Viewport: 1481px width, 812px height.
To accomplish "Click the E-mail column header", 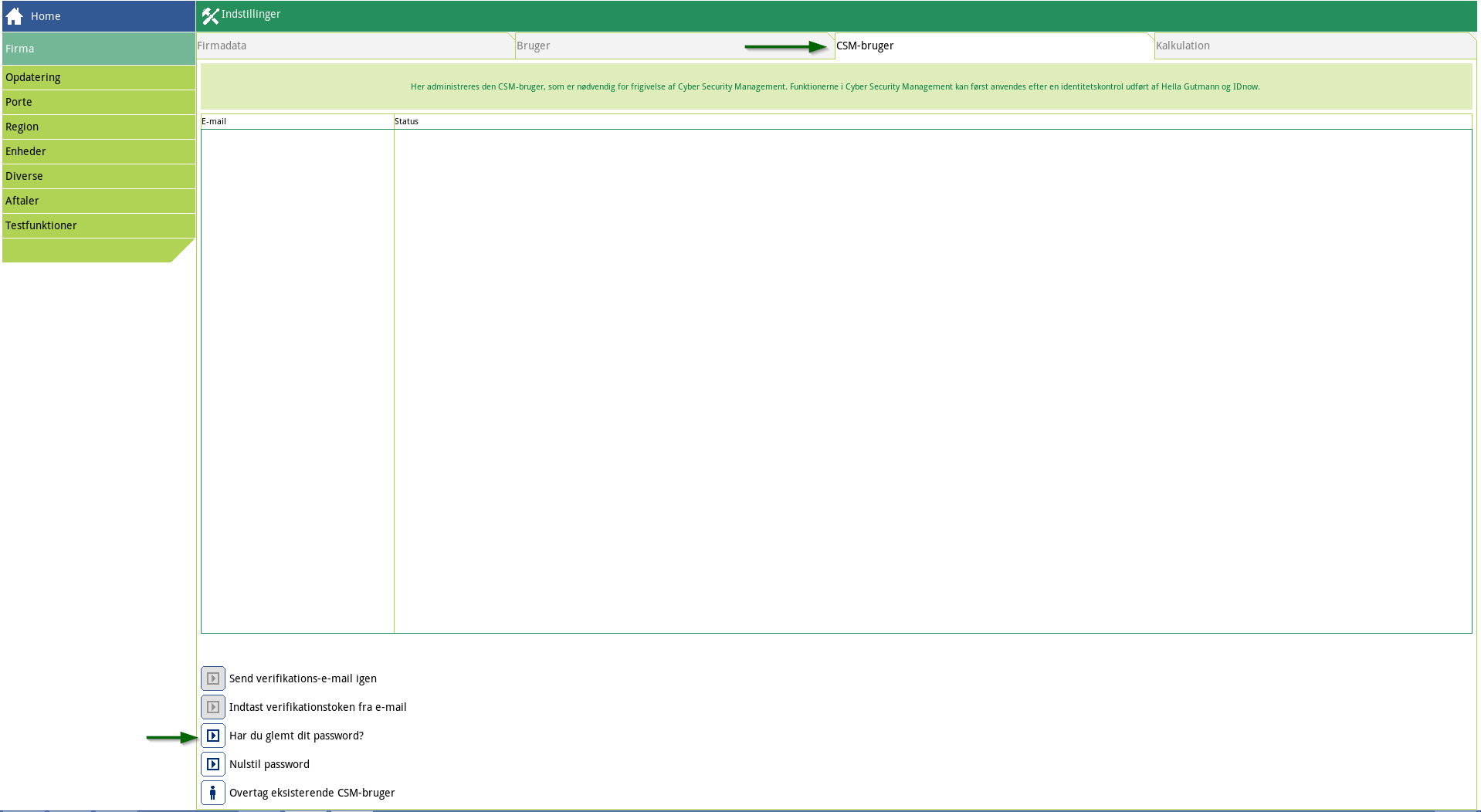I will coord(297,121).
